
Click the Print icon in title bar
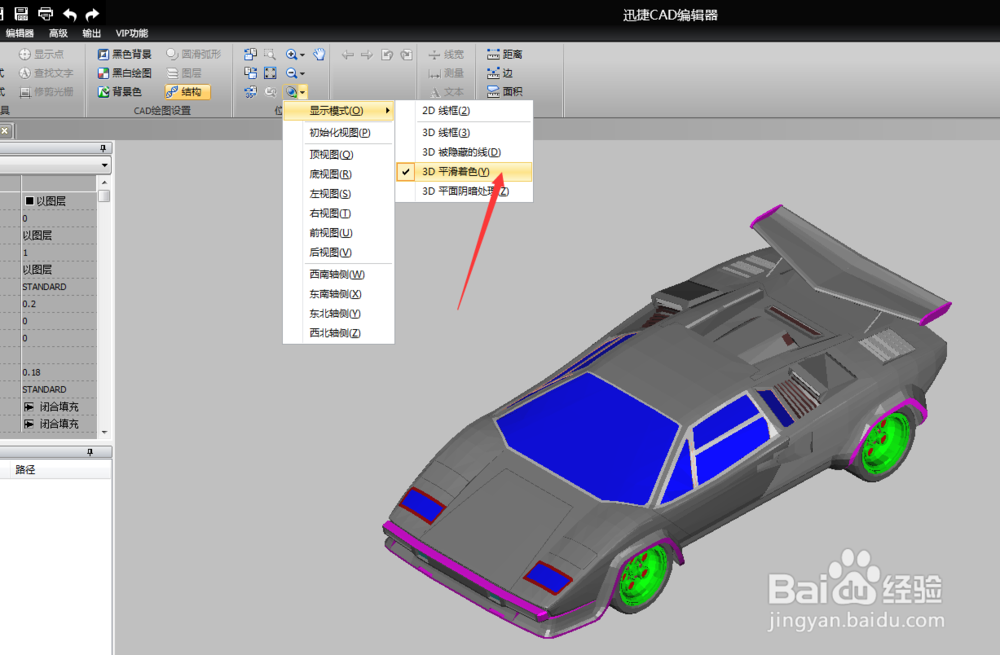coord(45,13)
